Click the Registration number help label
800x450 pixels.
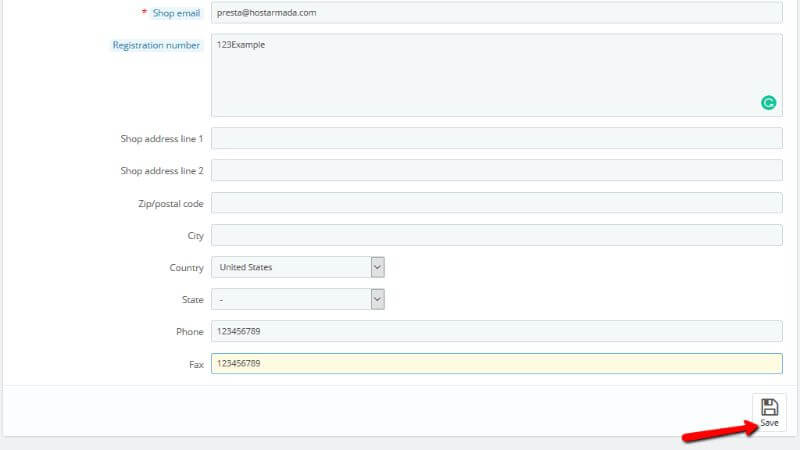pos(156,45)
